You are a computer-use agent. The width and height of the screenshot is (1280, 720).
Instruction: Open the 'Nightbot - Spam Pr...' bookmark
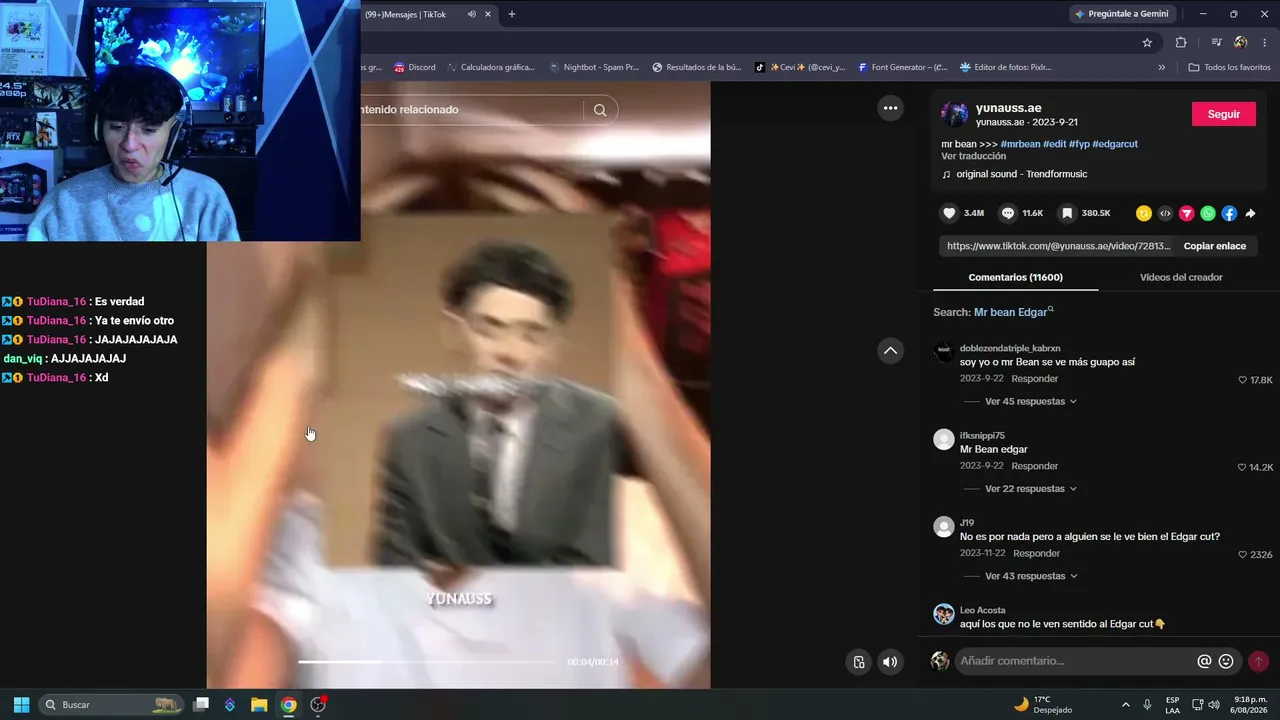point(594,67)
